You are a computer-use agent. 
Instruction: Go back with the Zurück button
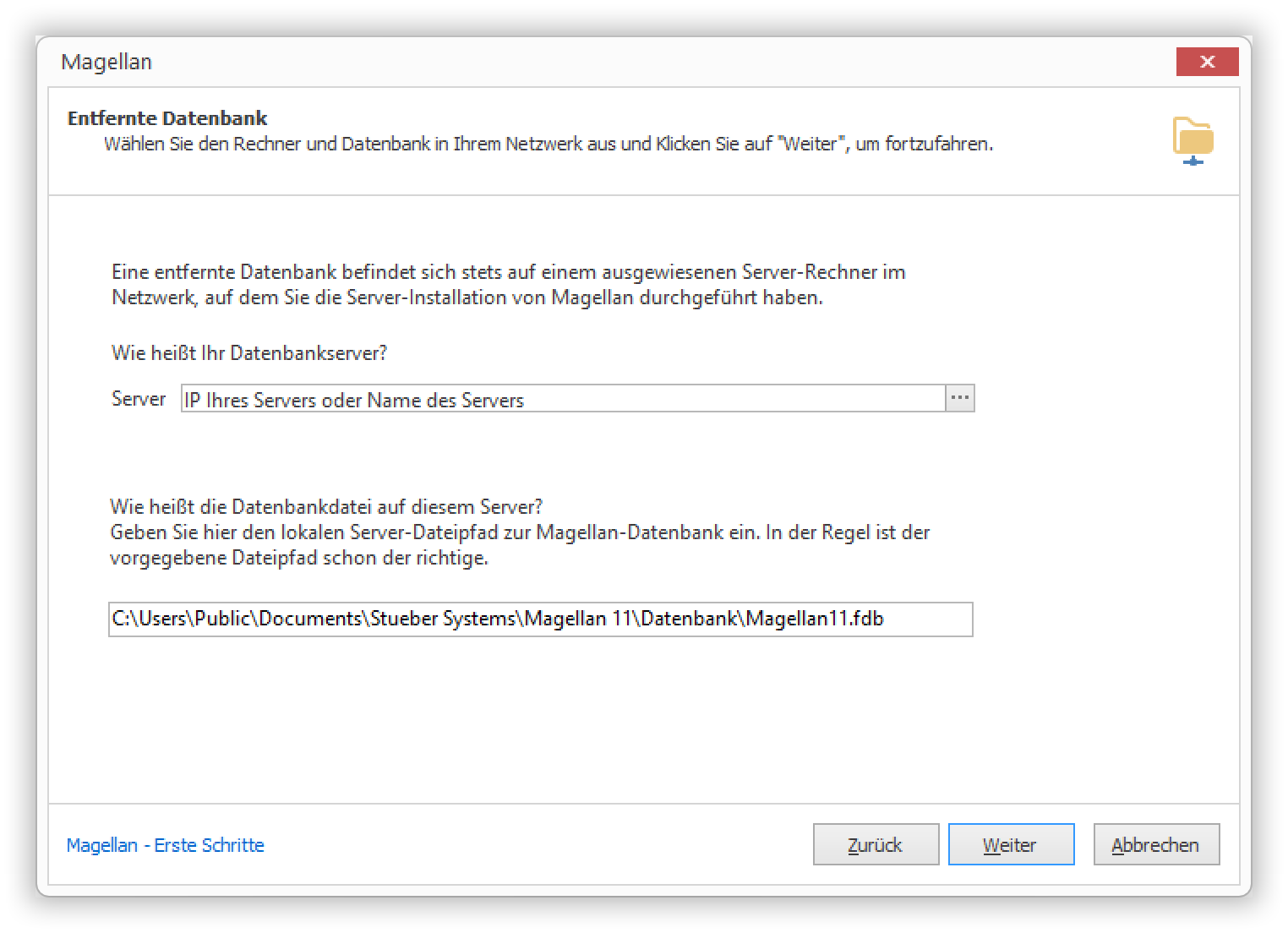(x=876, y=844)
